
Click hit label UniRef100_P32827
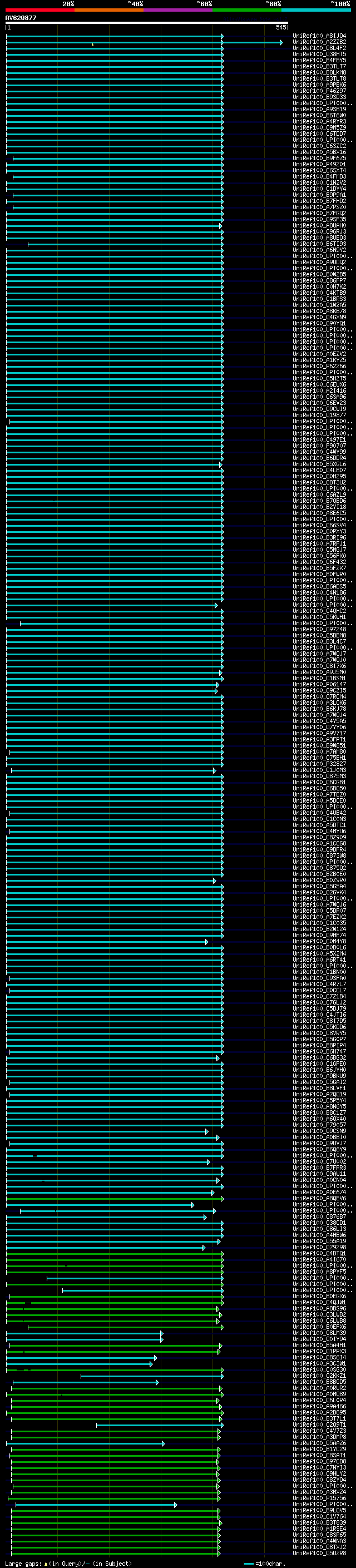pyautogui.click(x=319, y=764)
